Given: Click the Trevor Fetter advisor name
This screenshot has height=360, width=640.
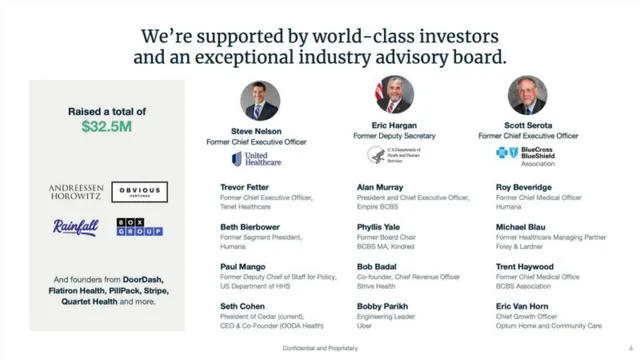Looking at the screenshot, I should pyautogui.click(x=244, y=187).
